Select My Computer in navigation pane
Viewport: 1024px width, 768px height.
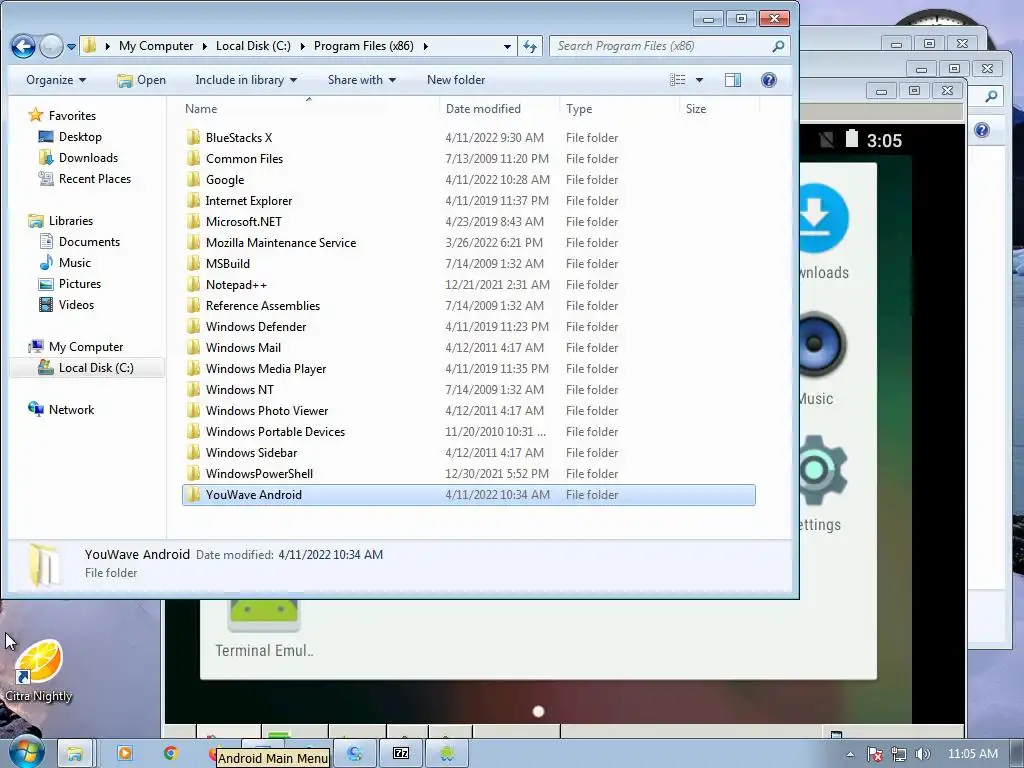pyautogui.click(x=86, y=347)
